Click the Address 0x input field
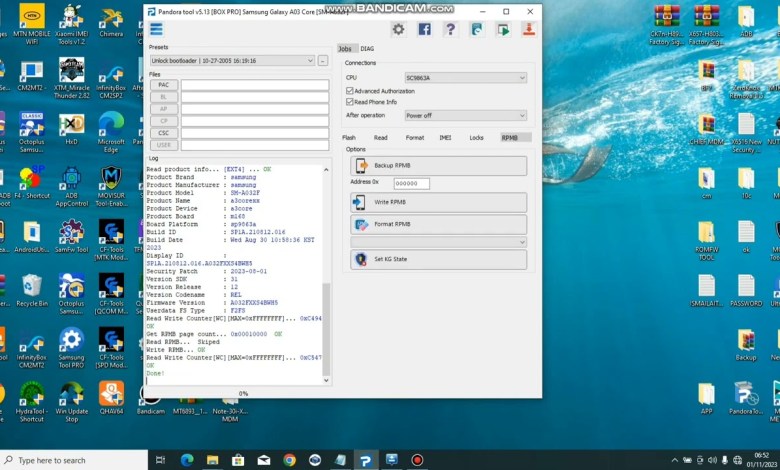Viewport: 780px width, 470px height. tap(411, 183)
